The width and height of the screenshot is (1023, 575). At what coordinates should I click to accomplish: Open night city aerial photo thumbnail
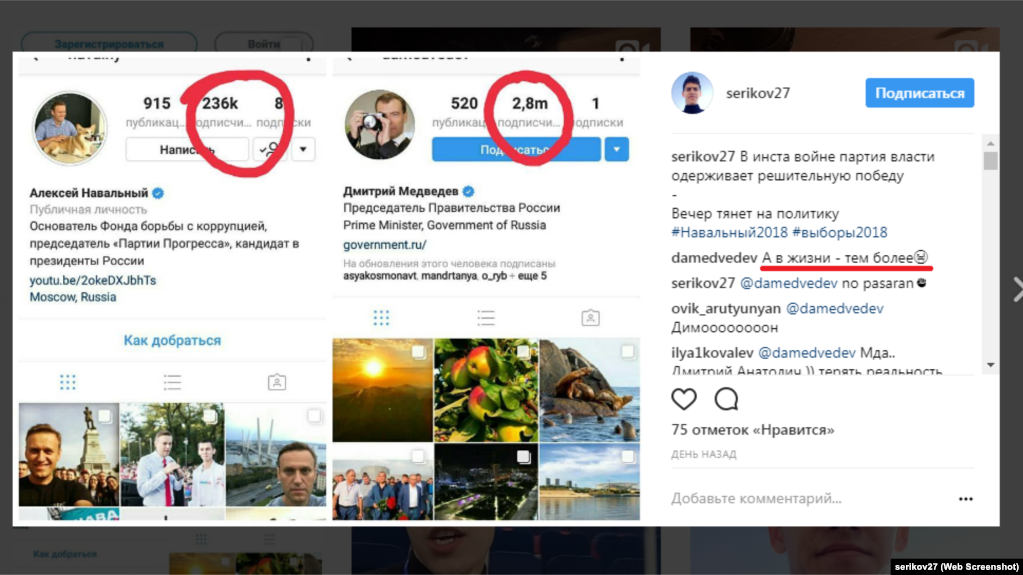[x=486, y=482]
